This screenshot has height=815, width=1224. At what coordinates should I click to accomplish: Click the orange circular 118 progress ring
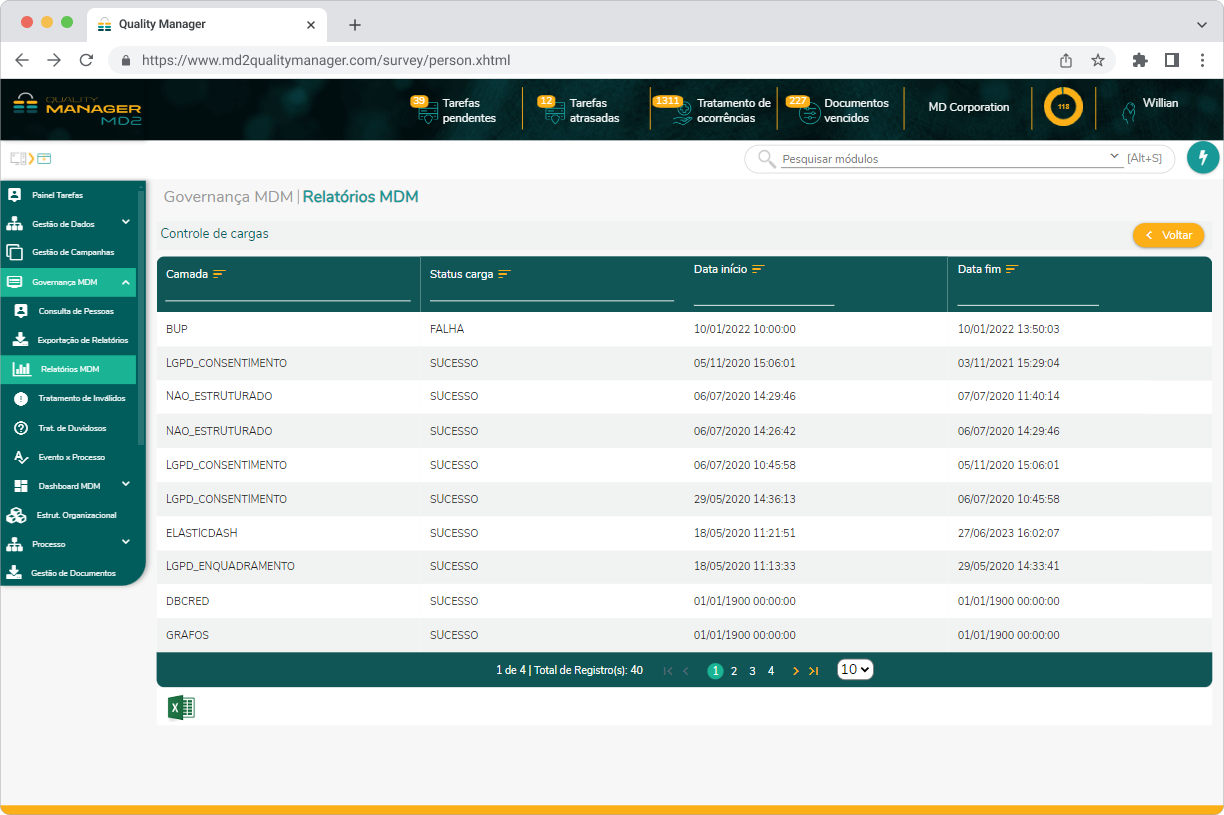1063,107
